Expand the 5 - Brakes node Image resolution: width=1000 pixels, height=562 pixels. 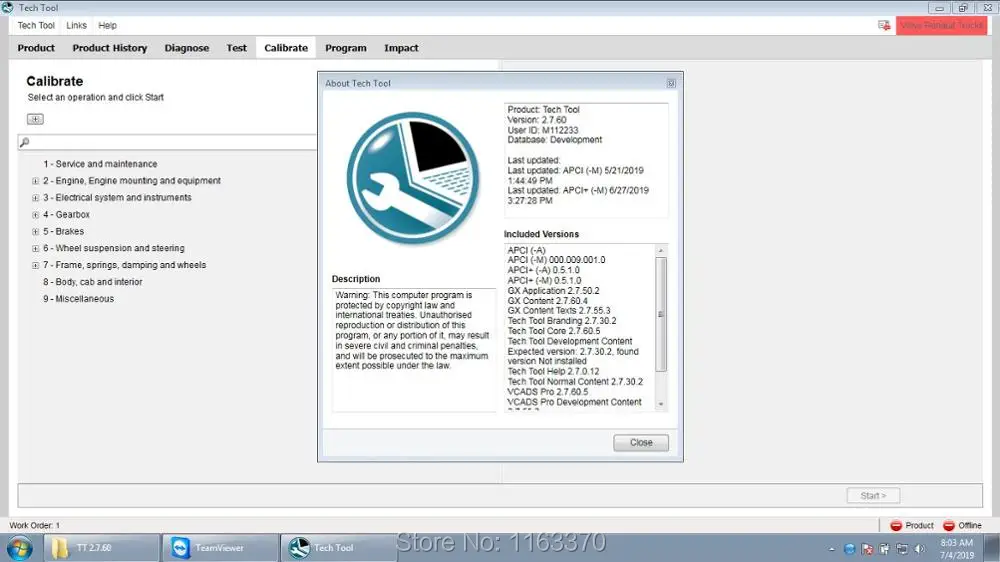(x=36, y=232)
